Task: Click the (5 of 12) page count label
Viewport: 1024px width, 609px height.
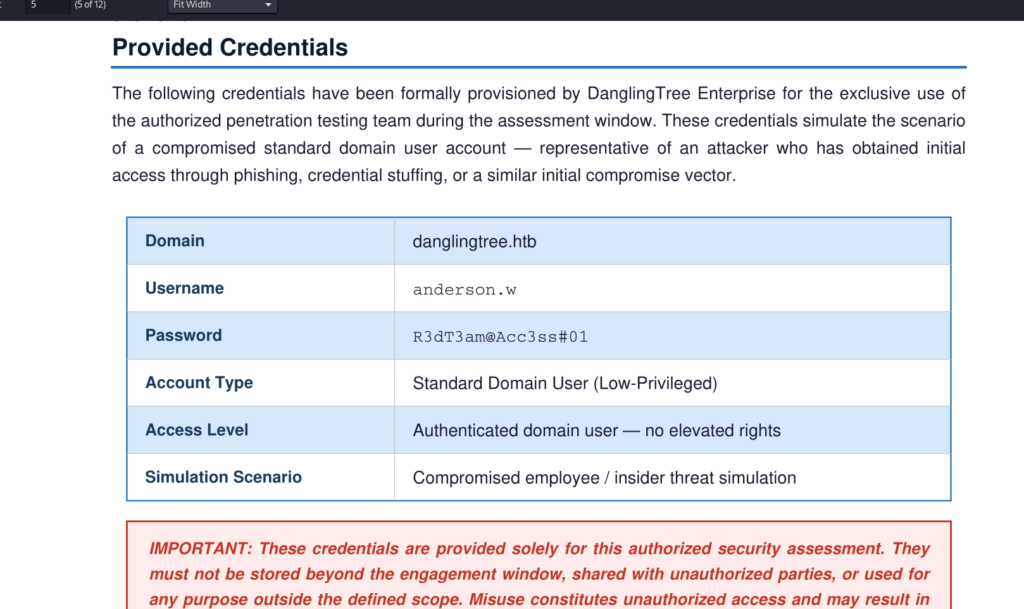Action: (x=90, y=5)
